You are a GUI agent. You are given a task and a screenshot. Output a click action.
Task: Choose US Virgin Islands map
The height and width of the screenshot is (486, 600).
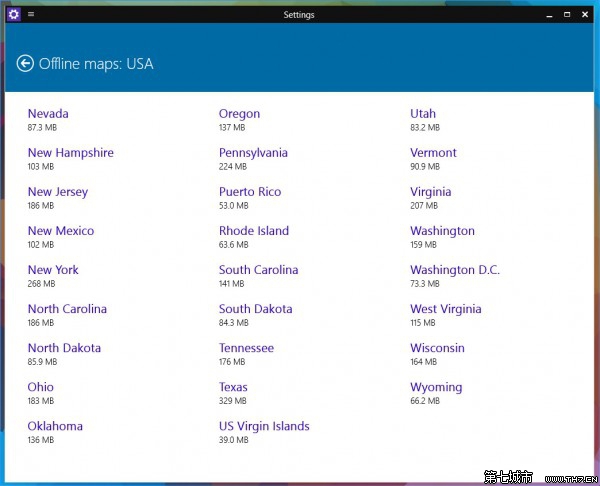[264, 426]
